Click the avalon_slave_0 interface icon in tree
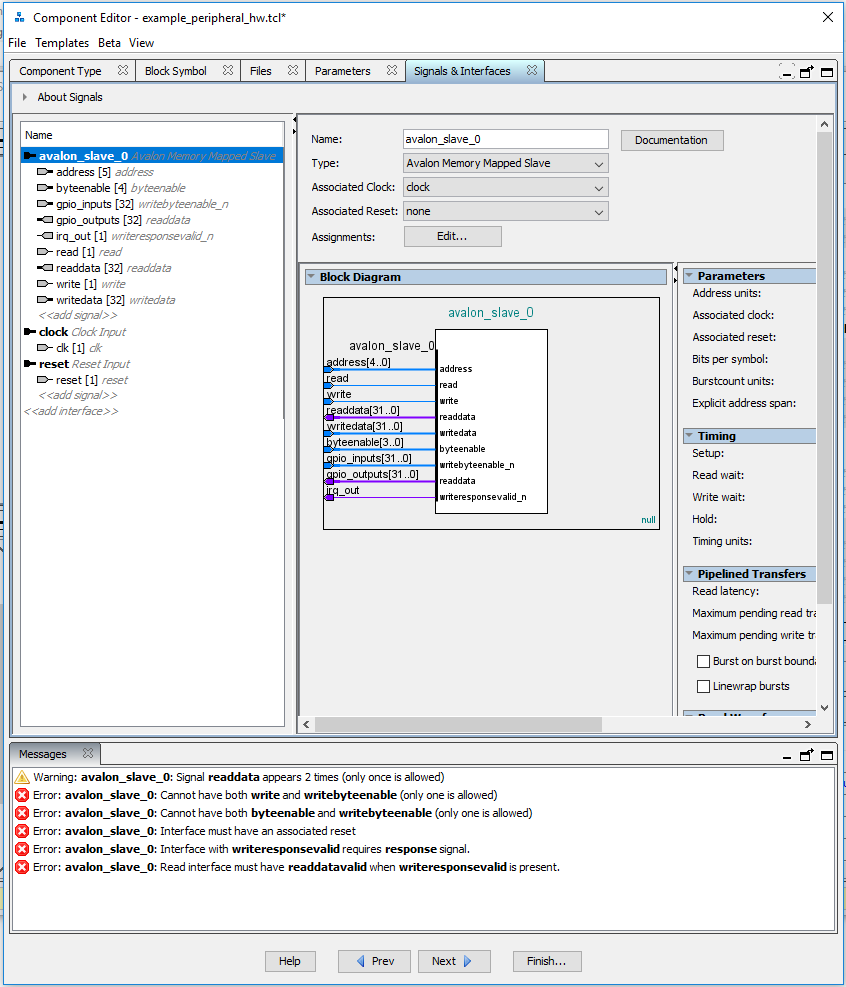 pos(30,156)
